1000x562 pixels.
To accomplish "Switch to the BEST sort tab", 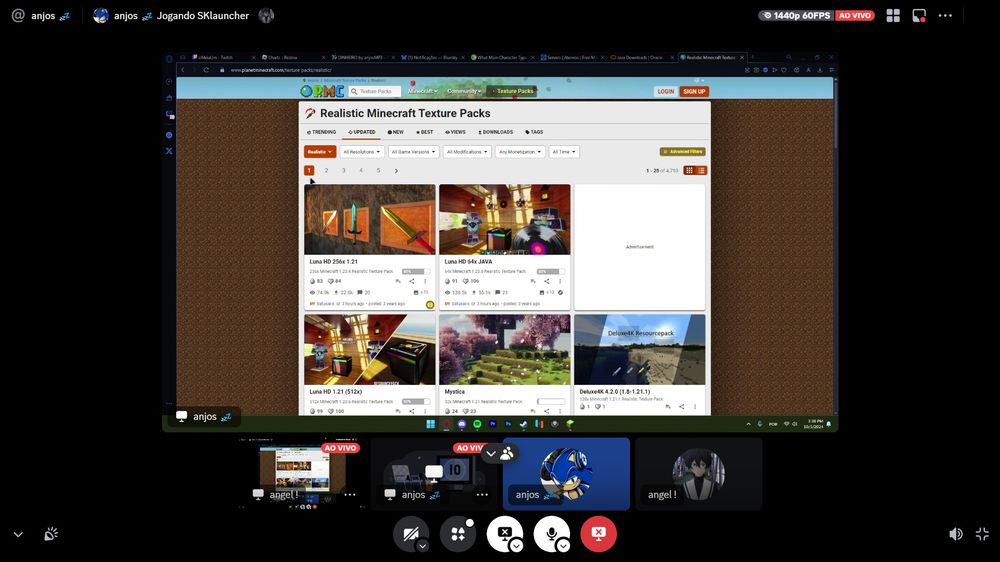I will pyautogui.click(x=425, y=132).
